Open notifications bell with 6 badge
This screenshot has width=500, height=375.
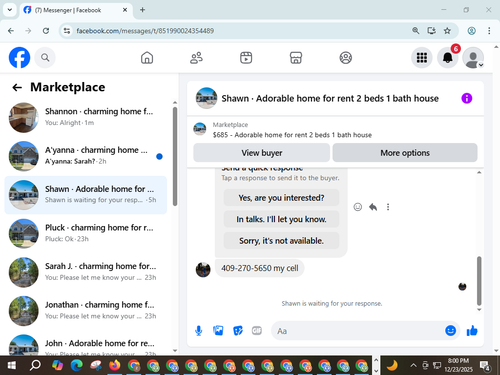[448, 58]
